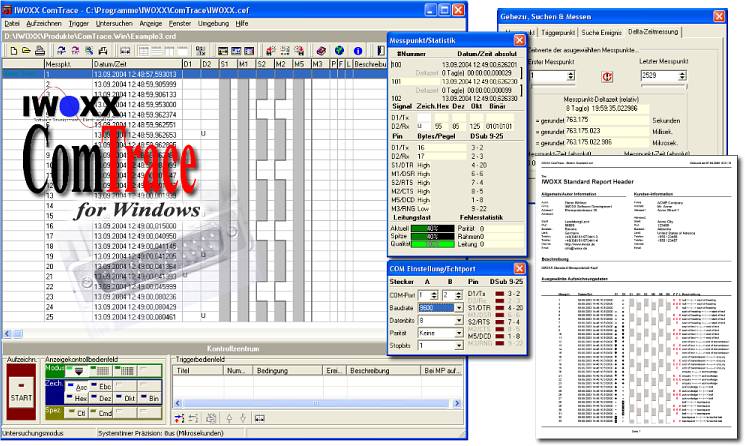Viewport: 745px width, 446px height.
Task: Open the Aufzeichnen menu
Action: [x=44, y=23]
